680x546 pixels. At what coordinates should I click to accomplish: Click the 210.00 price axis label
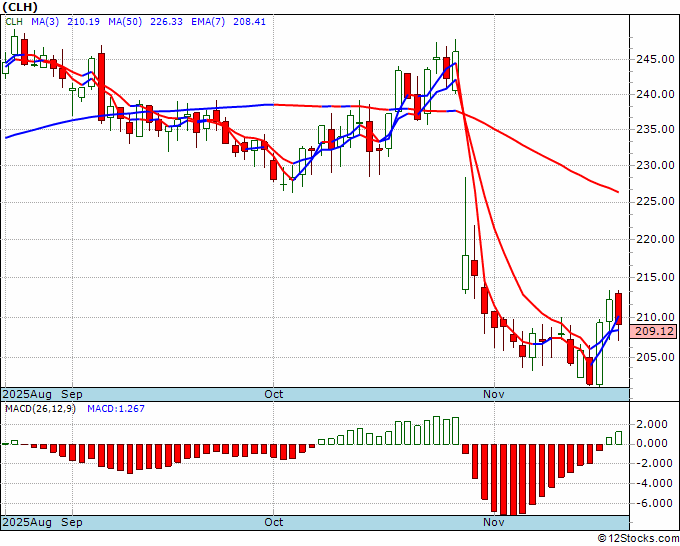point(655,317)
